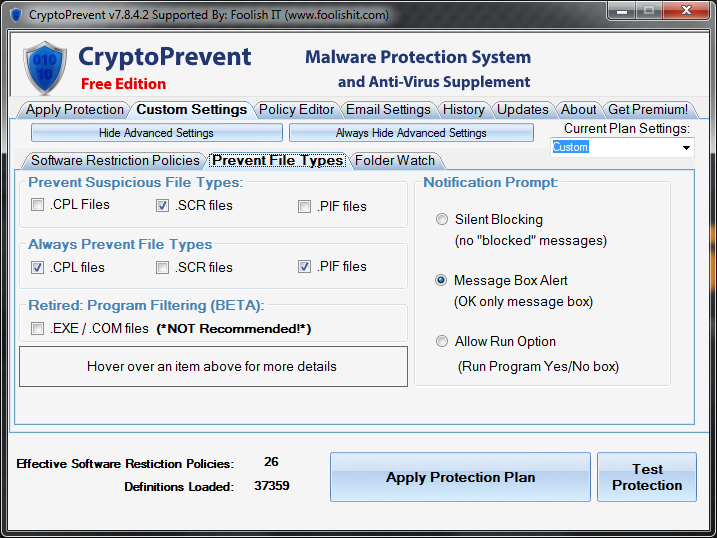
Task: Select the Message Box Alert radio option
Action: 441,280
